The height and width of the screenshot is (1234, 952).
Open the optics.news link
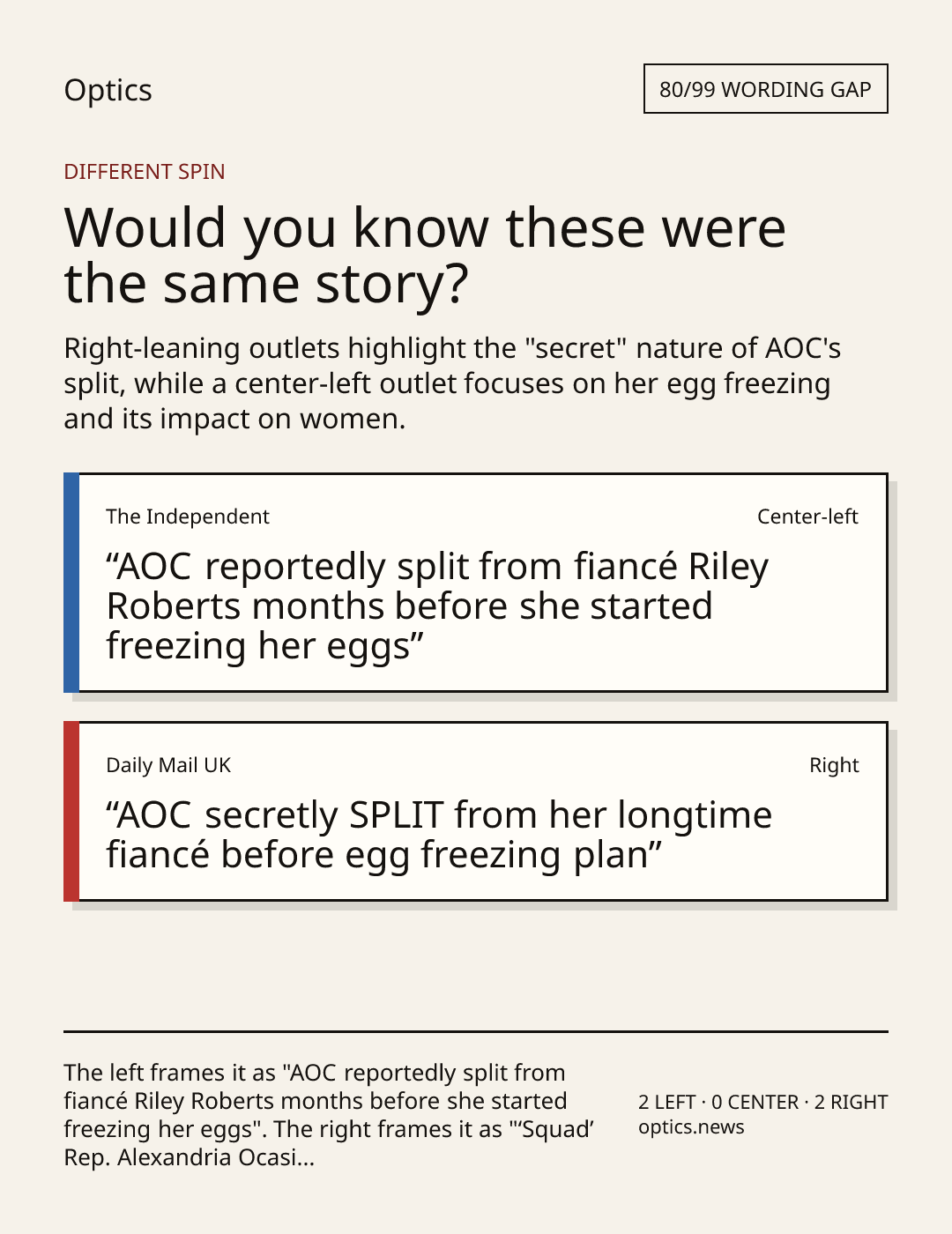(x=691, y=1127)
